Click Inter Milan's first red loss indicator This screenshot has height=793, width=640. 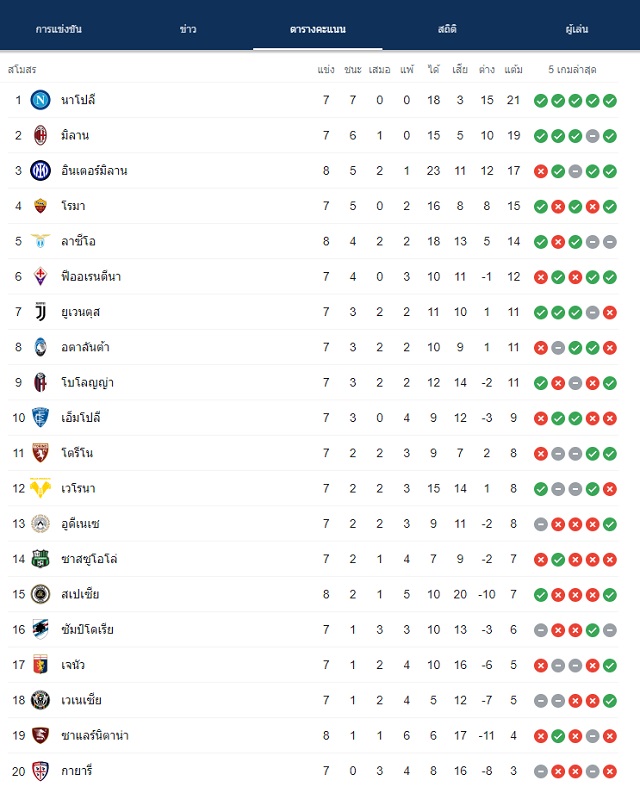tap(541, 171)
